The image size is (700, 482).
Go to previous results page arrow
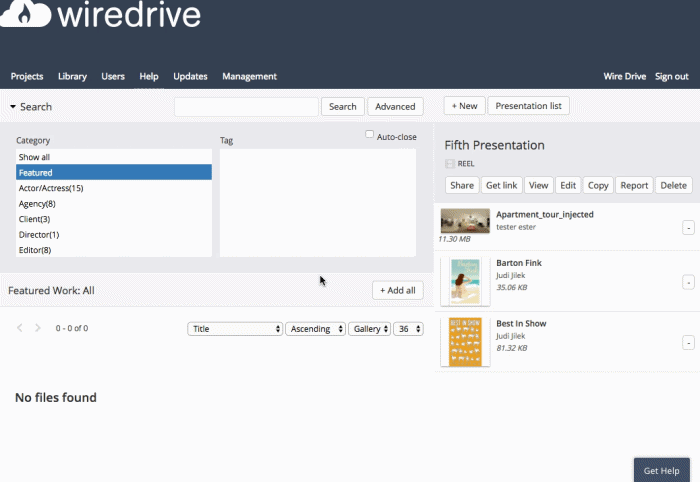pyautogui.click(x=20, y=328)
